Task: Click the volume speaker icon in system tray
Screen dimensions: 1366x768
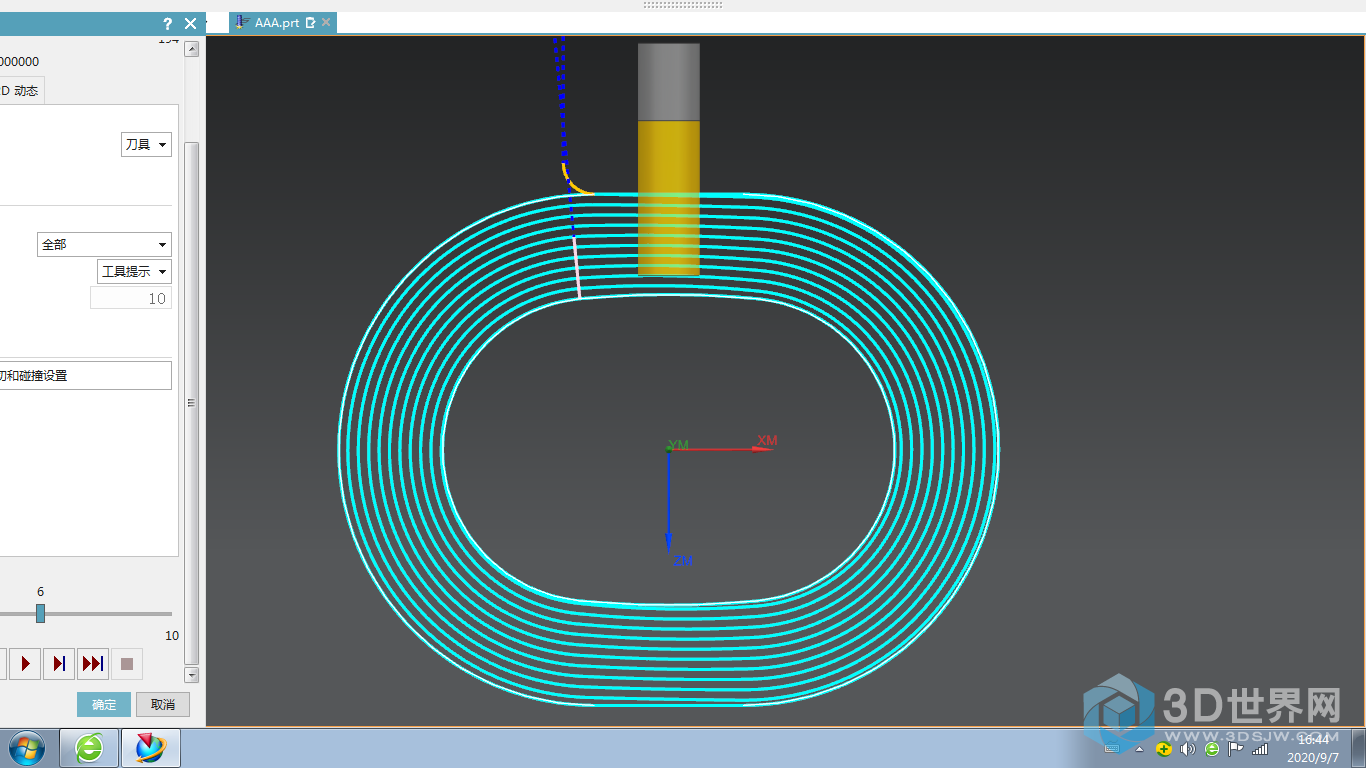Action: 1187,748
